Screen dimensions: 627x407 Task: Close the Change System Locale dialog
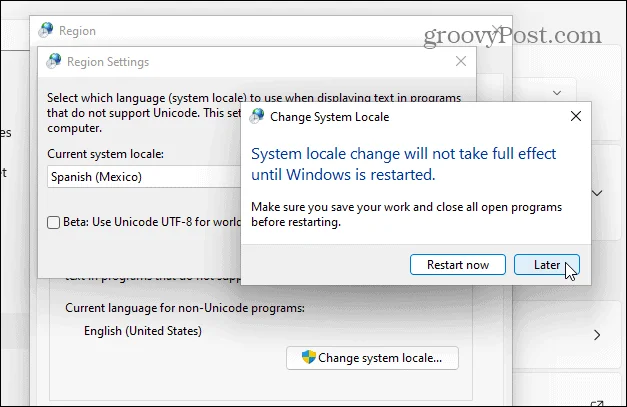click(x=576, y=116)
